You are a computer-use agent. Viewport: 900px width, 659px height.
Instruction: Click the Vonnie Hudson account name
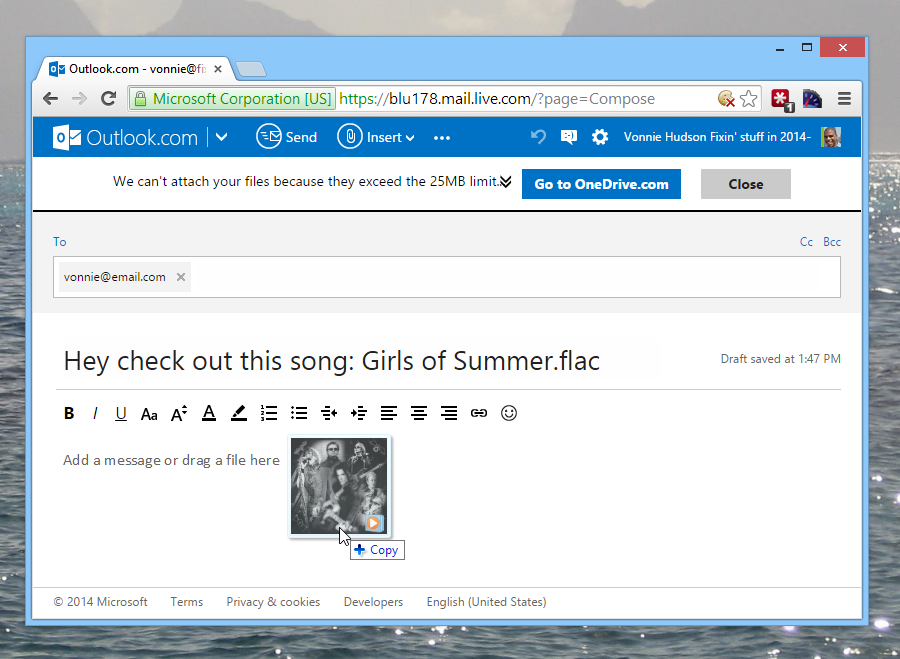coord(717,137)
